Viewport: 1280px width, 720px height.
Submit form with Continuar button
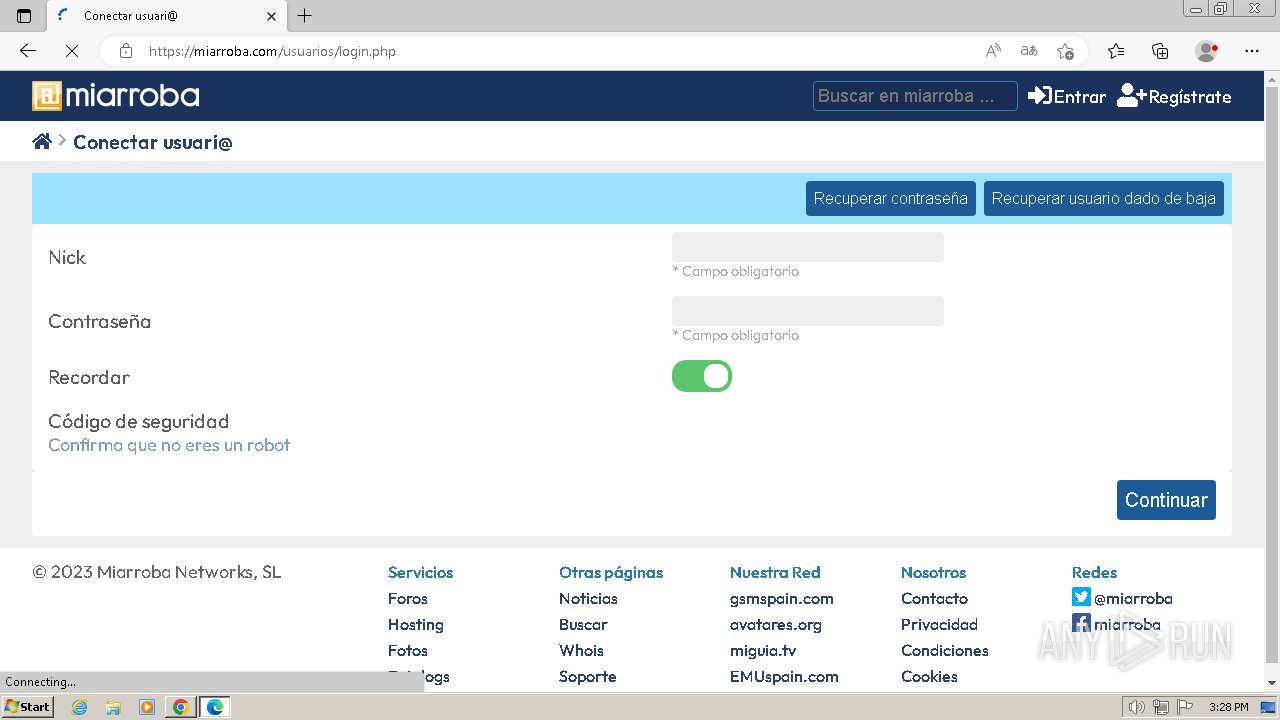pos(1166,500)
